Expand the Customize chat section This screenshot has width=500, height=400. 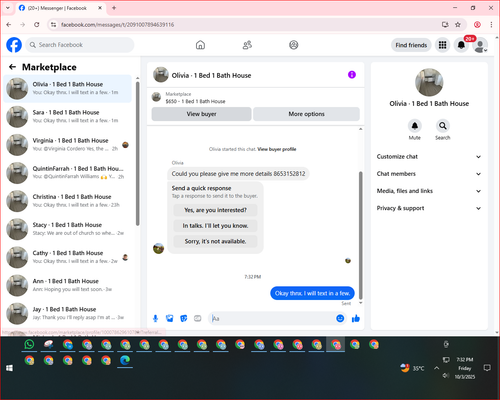click(x=429, y=157)
